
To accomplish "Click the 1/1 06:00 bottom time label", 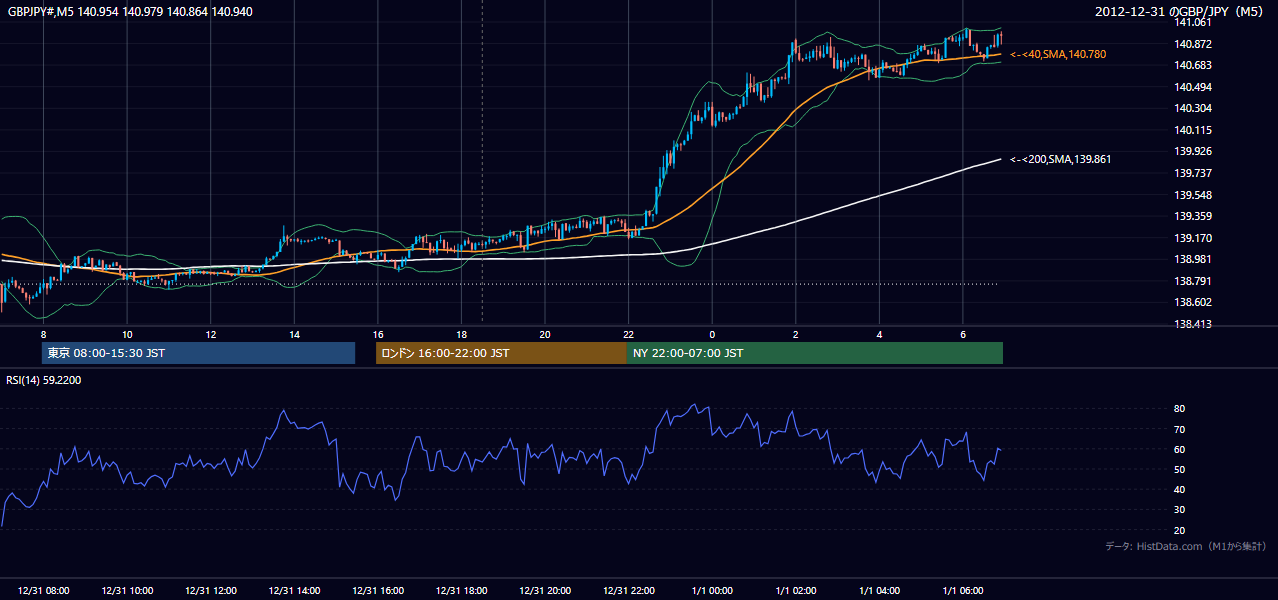I will pos(962,591).
